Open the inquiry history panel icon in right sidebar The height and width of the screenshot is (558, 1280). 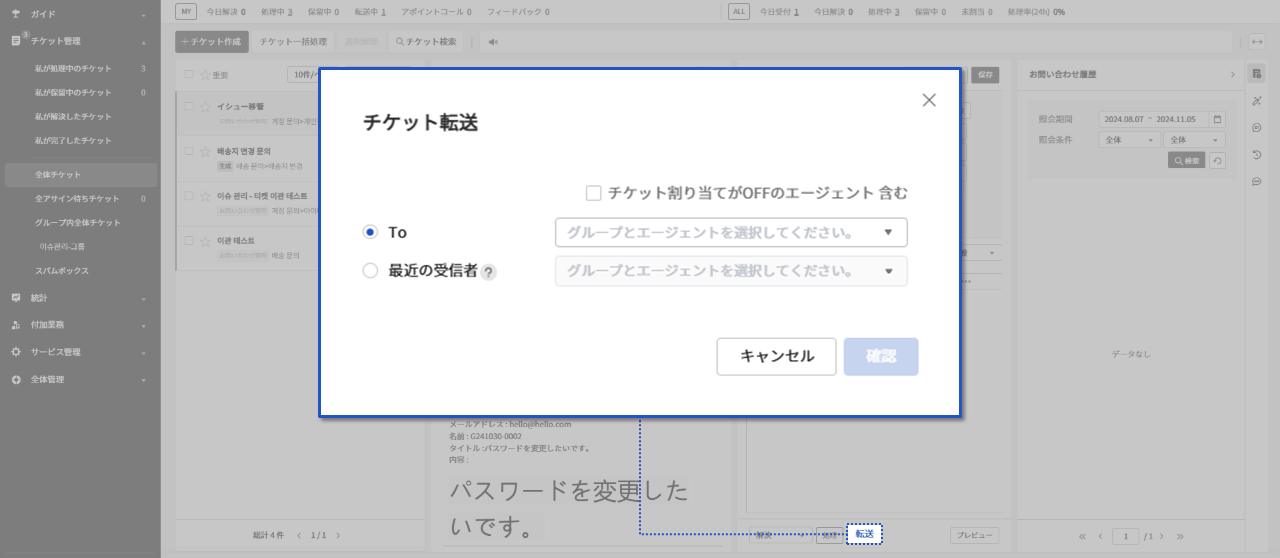(1256, 73)
